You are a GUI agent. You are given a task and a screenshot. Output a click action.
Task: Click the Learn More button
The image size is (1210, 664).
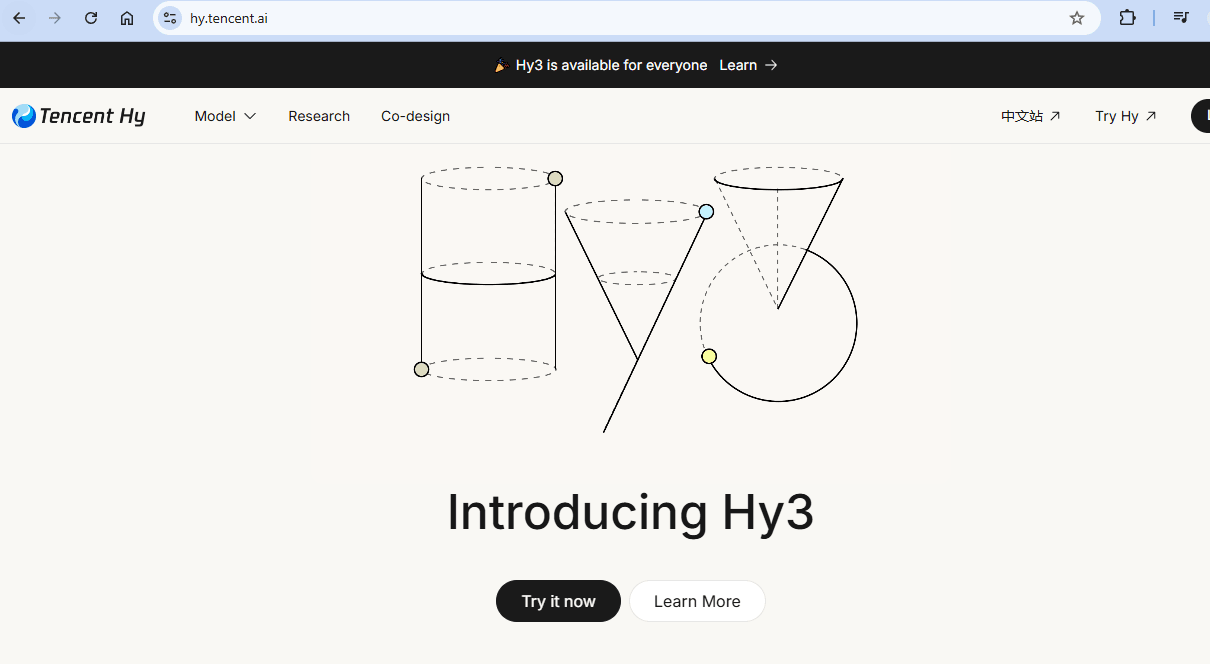tap(697, 601)
